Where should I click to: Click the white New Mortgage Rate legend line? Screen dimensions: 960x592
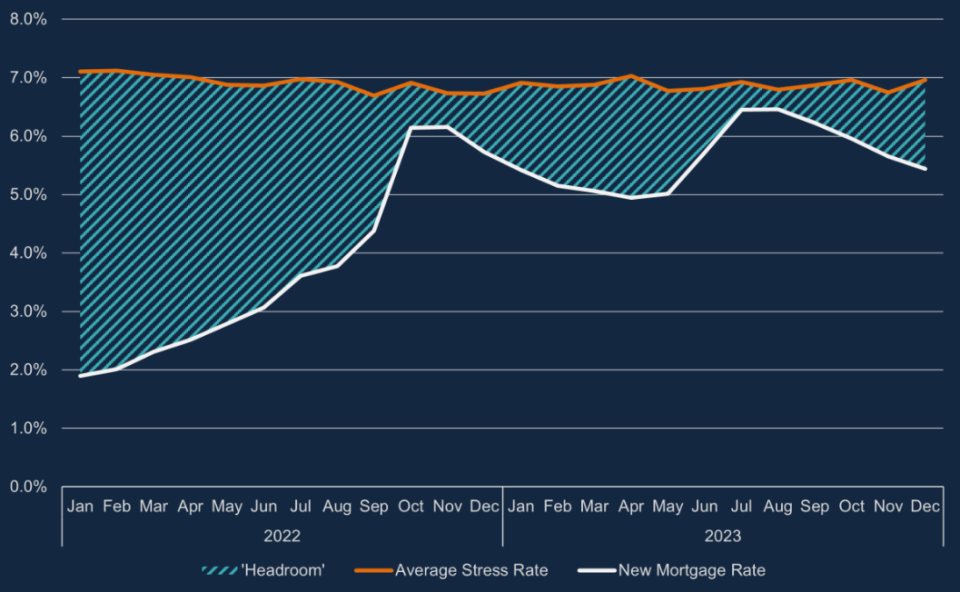(595, 570)
